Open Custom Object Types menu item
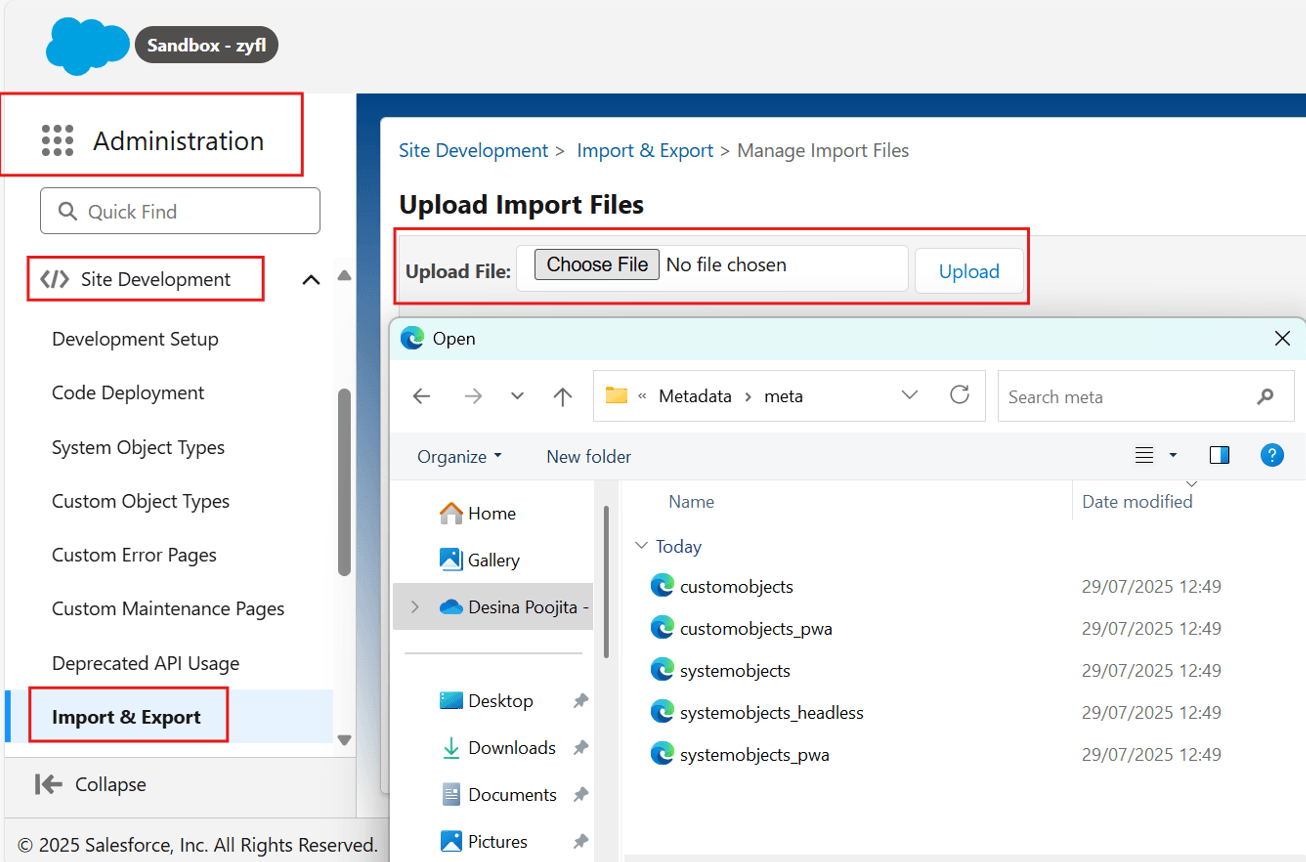 141,501
